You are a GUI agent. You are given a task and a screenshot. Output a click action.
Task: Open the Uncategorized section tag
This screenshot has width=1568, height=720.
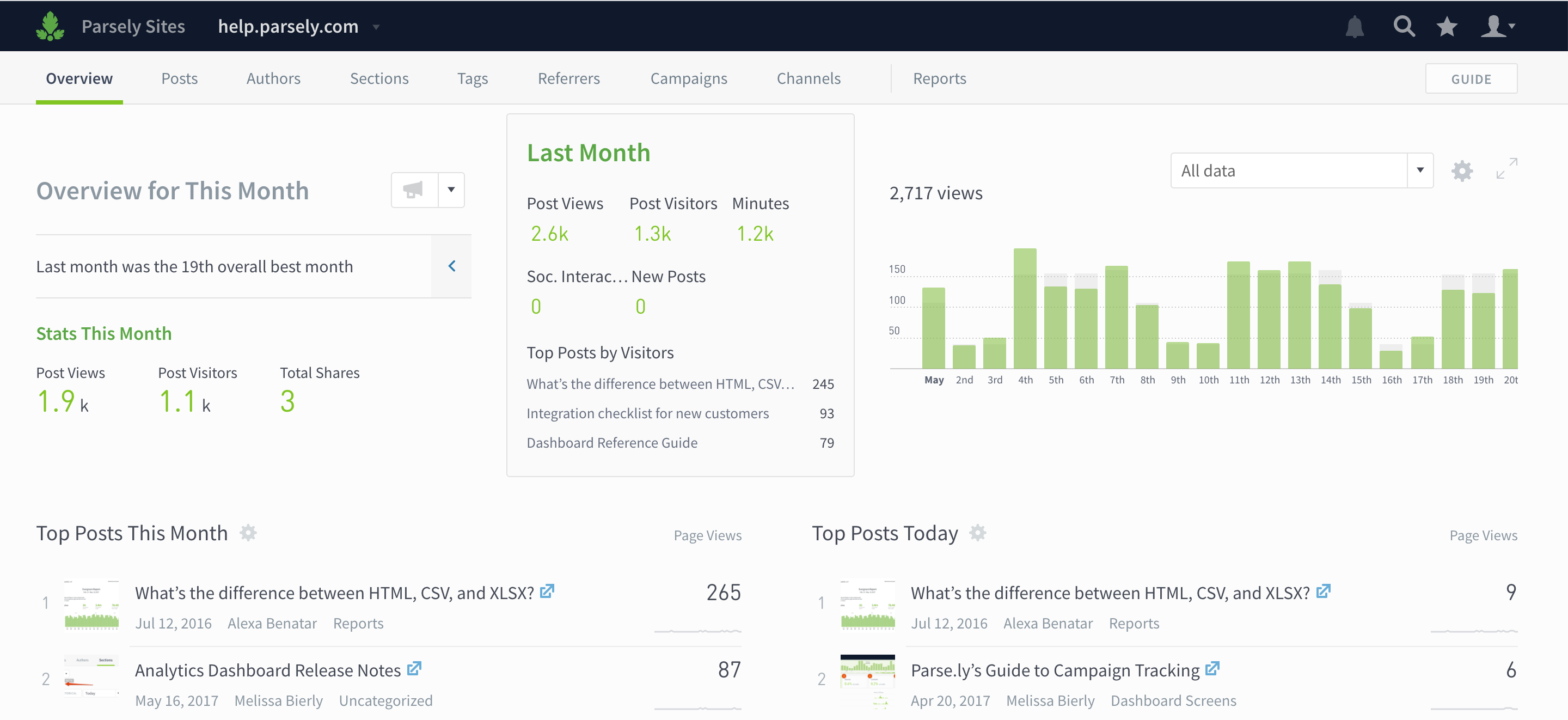coord(386,700)
